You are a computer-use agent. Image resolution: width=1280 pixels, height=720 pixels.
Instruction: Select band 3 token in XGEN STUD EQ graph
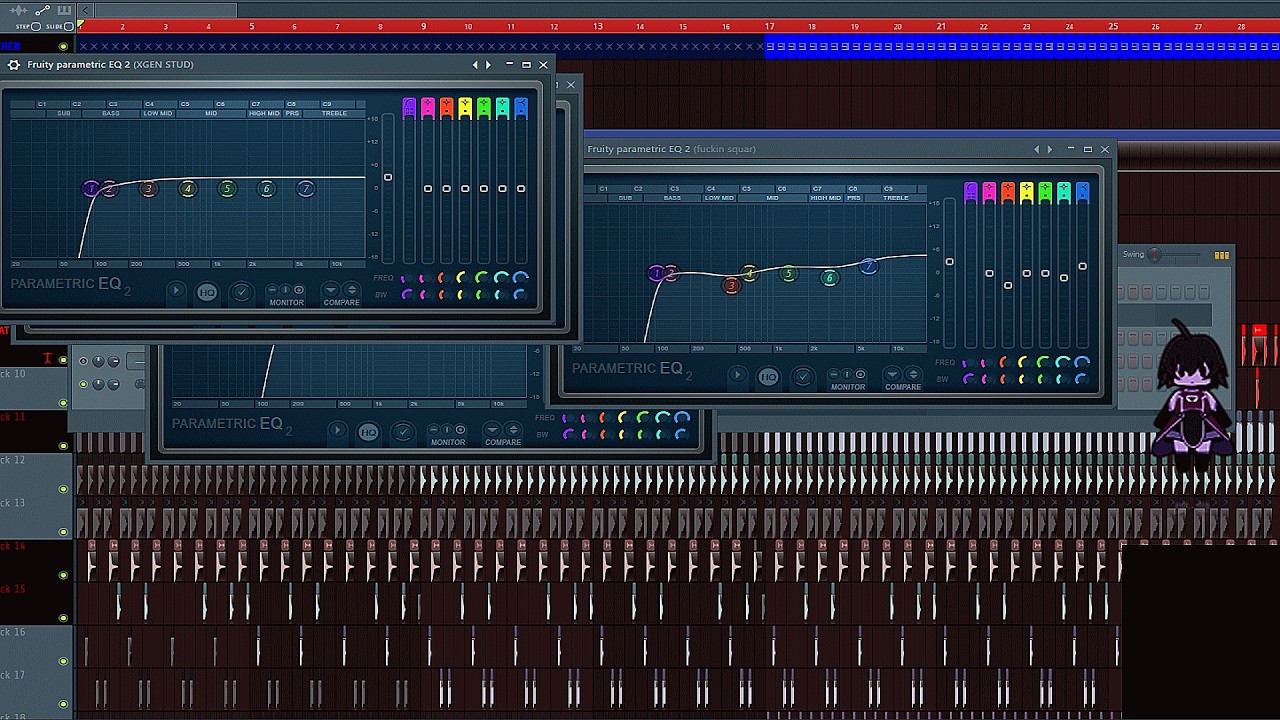(148, 189)
